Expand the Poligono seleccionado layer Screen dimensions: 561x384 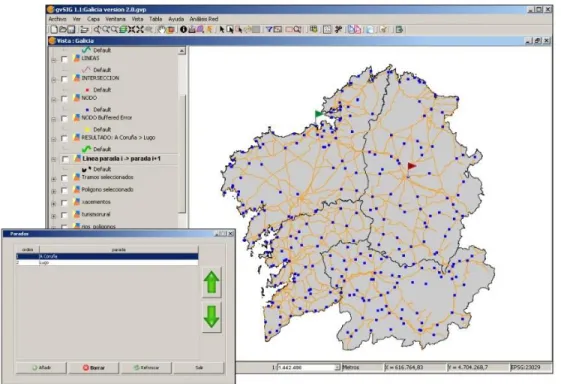tap(54, 191)
